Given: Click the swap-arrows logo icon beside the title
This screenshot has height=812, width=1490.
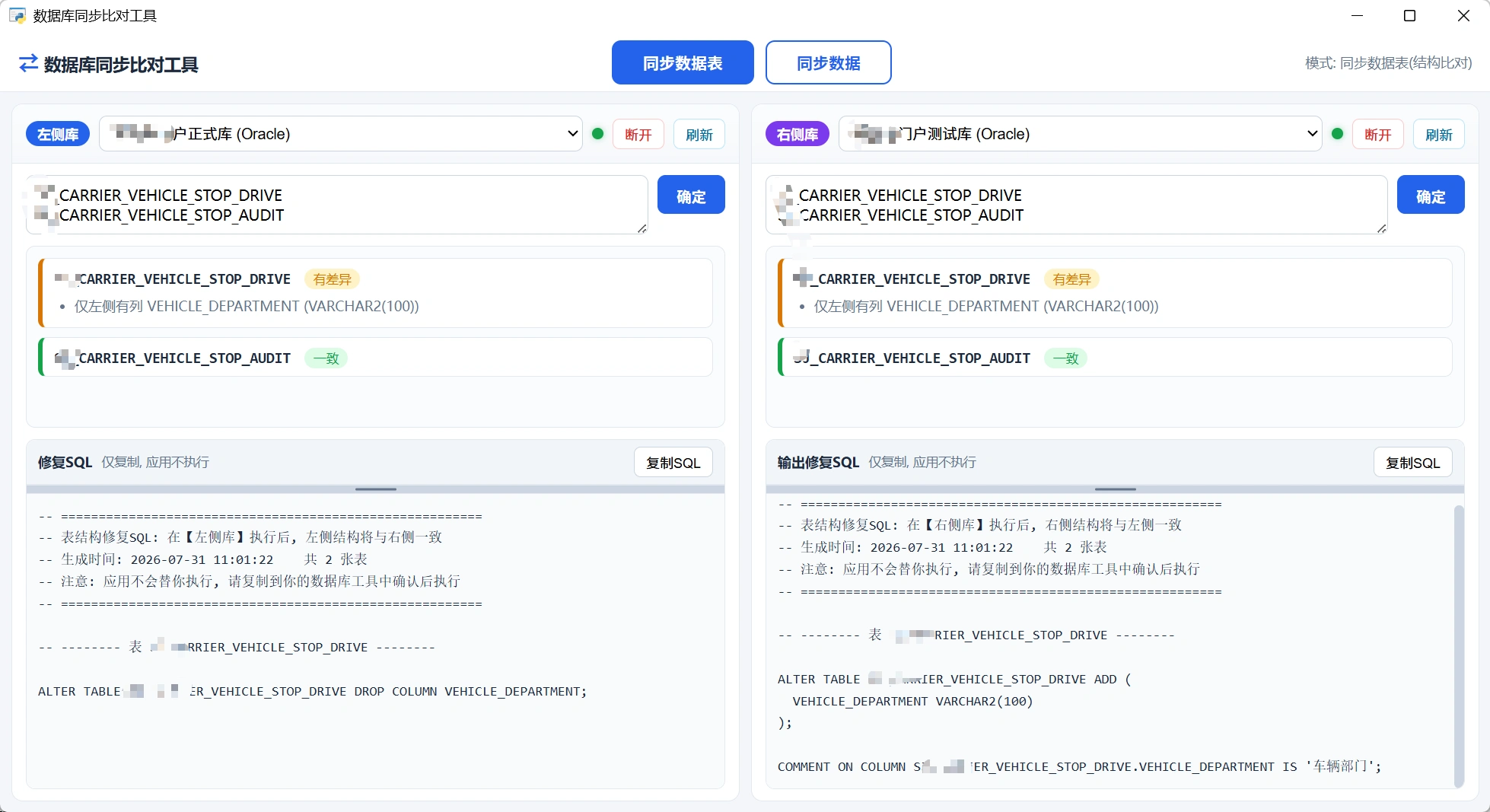Looking at the screenshot, I should (x=28, y=64).
